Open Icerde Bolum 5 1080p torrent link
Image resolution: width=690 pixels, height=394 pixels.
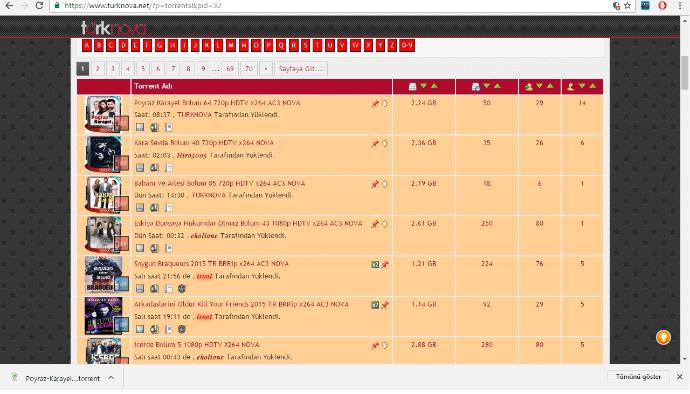[x=196, y=344]
